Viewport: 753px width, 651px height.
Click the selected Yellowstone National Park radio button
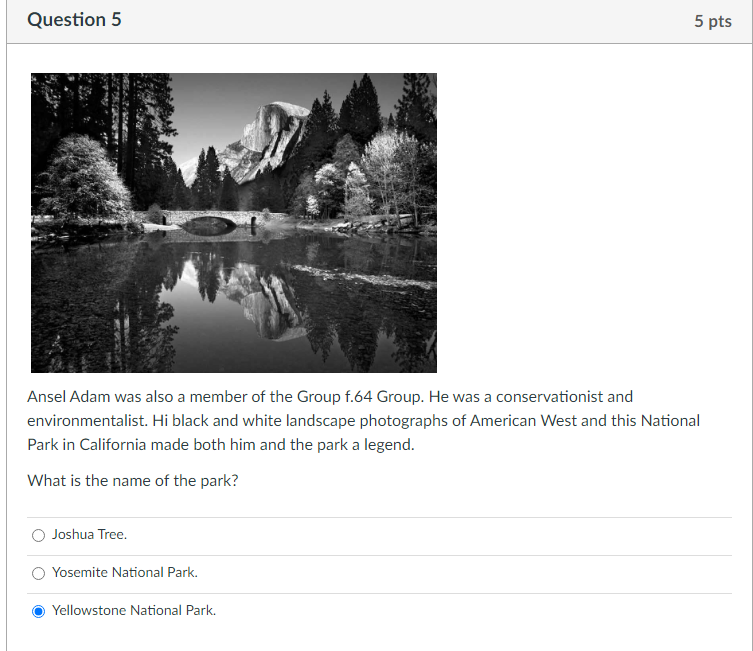(38, 611)
